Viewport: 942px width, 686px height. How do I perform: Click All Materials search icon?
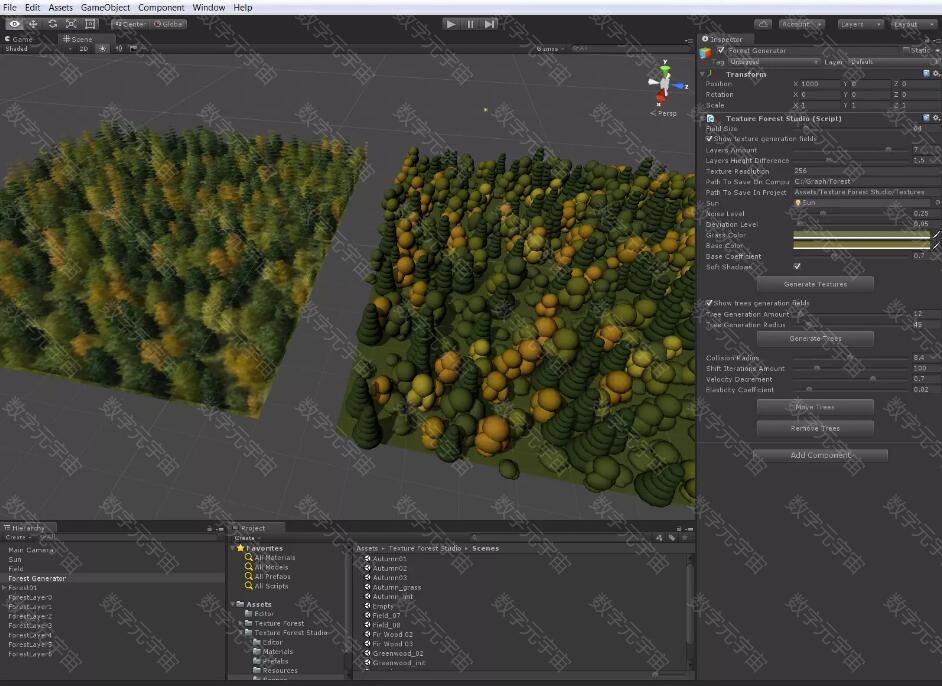click(x=248, y=558)
